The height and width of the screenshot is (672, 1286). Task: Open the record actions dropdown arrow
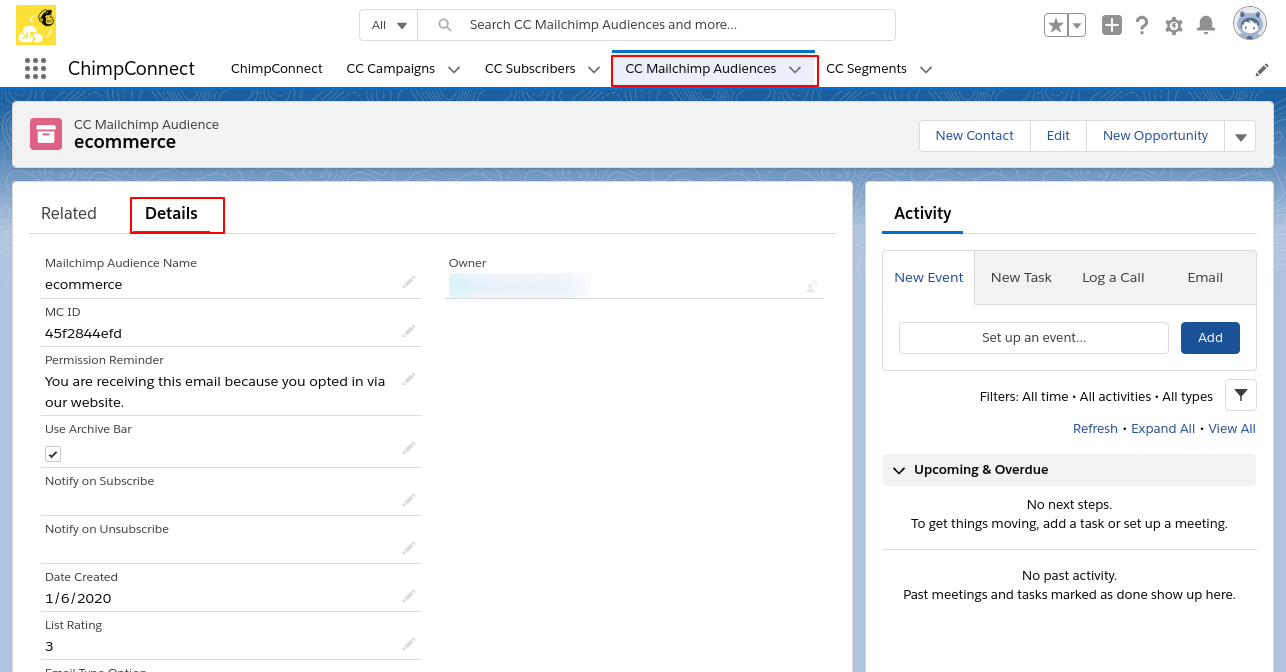[1240, 137]
